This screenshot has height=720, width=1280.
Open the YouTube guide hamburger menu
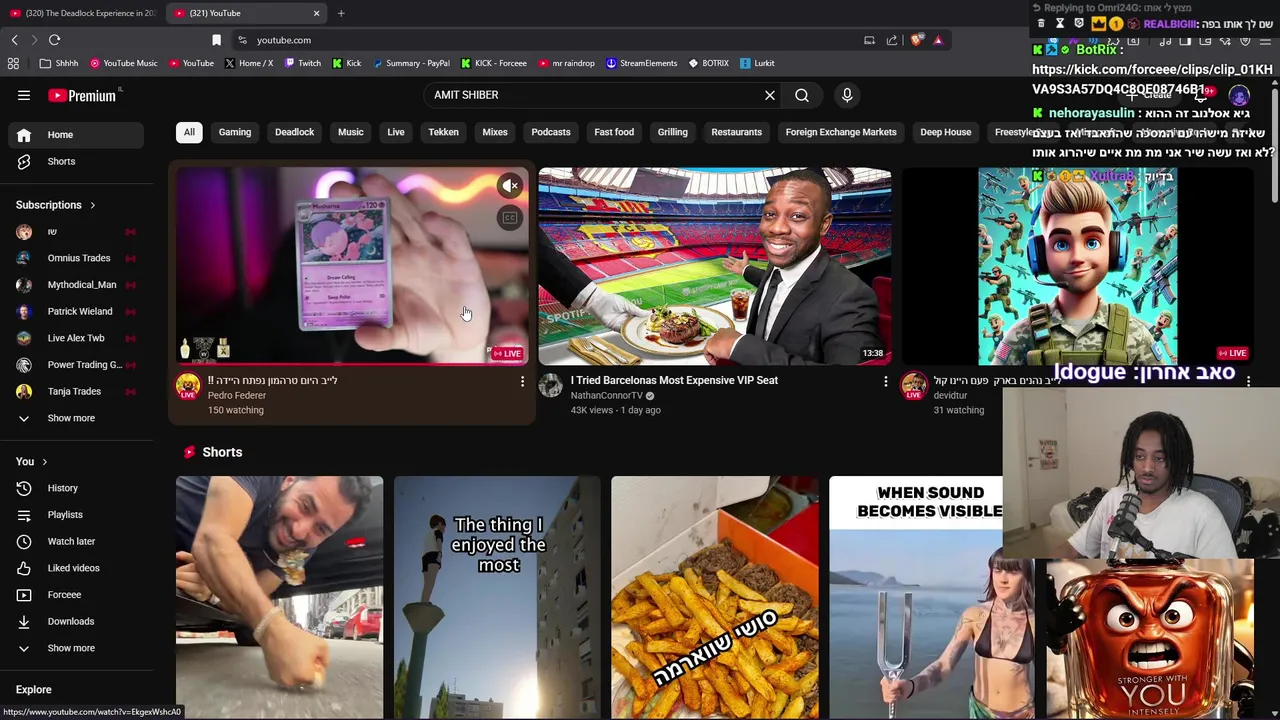coord(24,95)
